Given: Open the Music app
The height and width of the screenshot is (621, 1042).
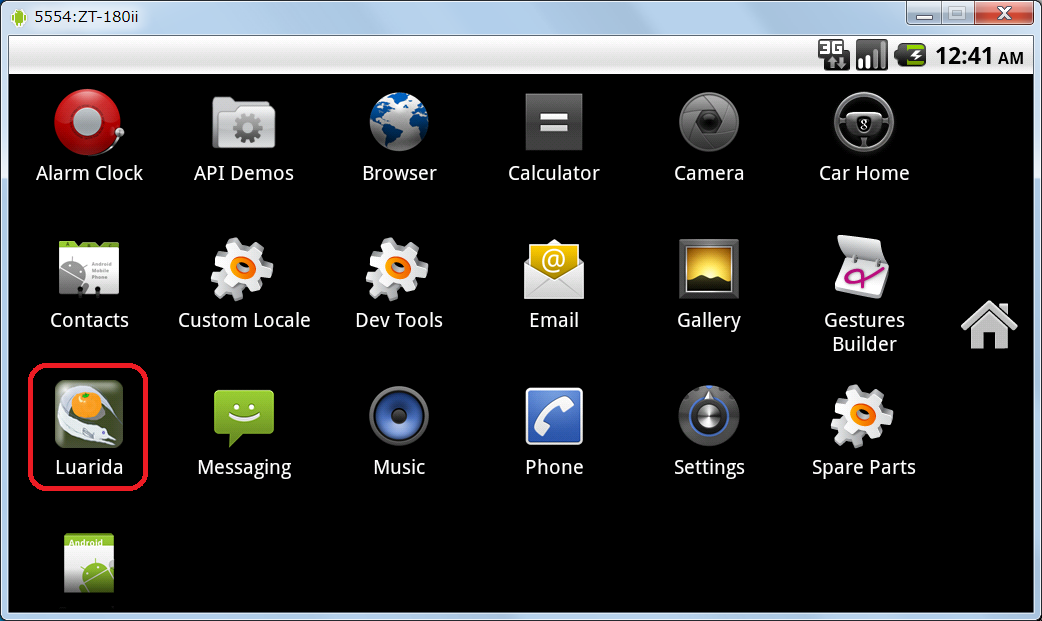Looking at the screenshot, I should coord(399,416).
